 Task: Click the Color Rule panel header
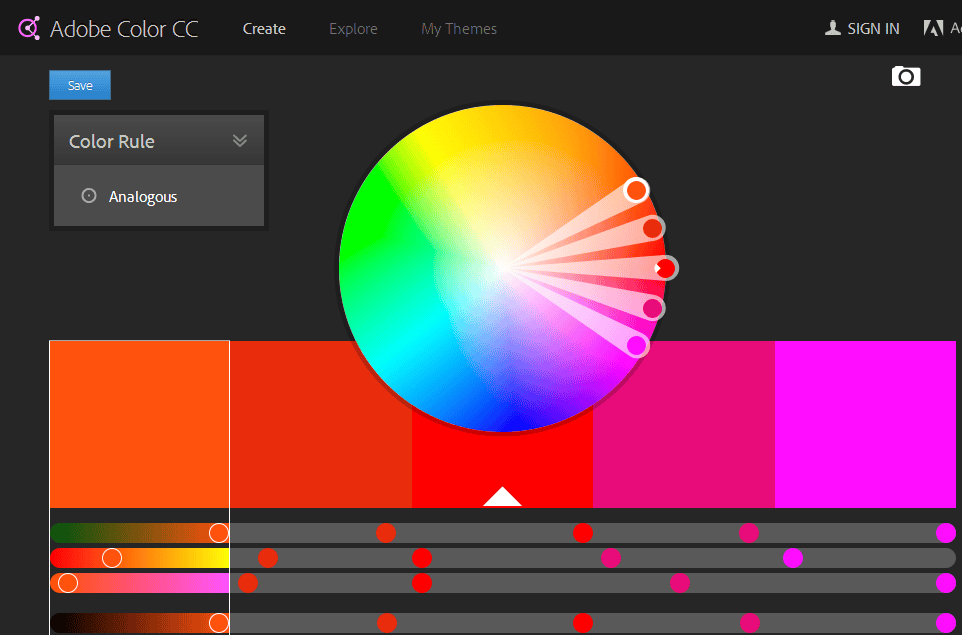[x=159, y=140]
